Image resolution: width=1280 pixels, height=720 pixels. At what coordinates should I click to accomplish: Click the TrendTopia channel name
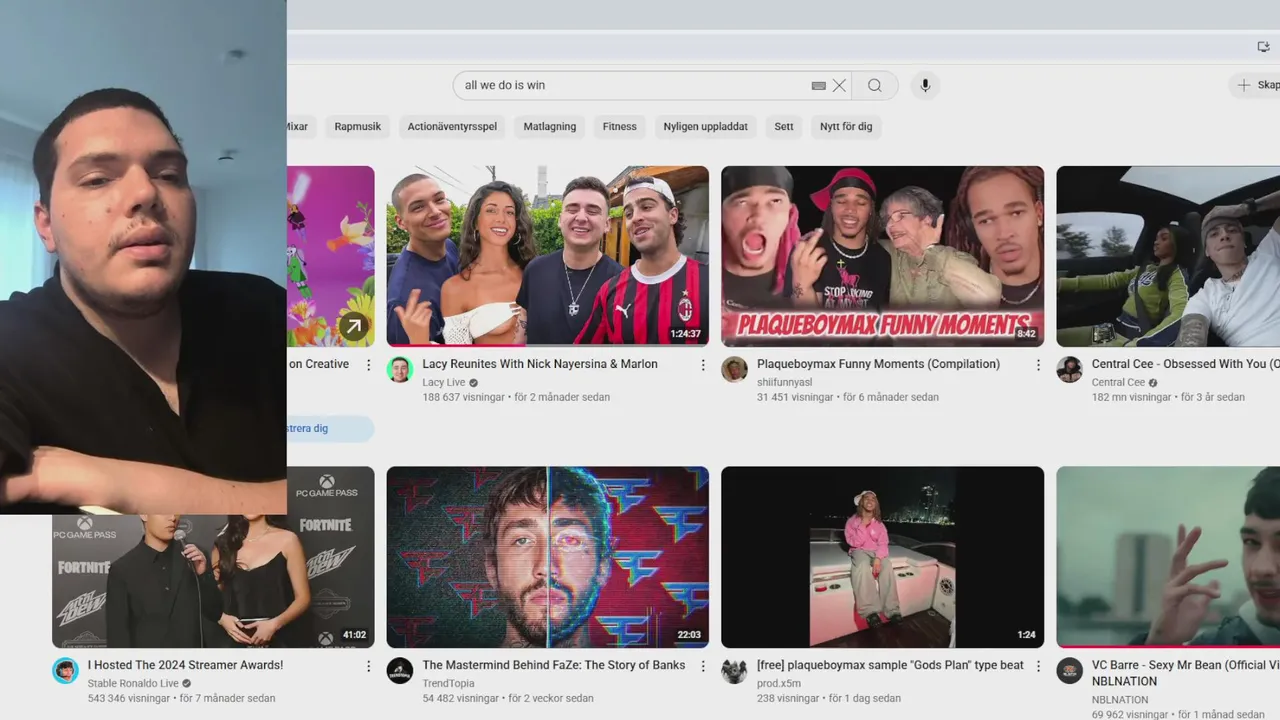coord(448,684)
